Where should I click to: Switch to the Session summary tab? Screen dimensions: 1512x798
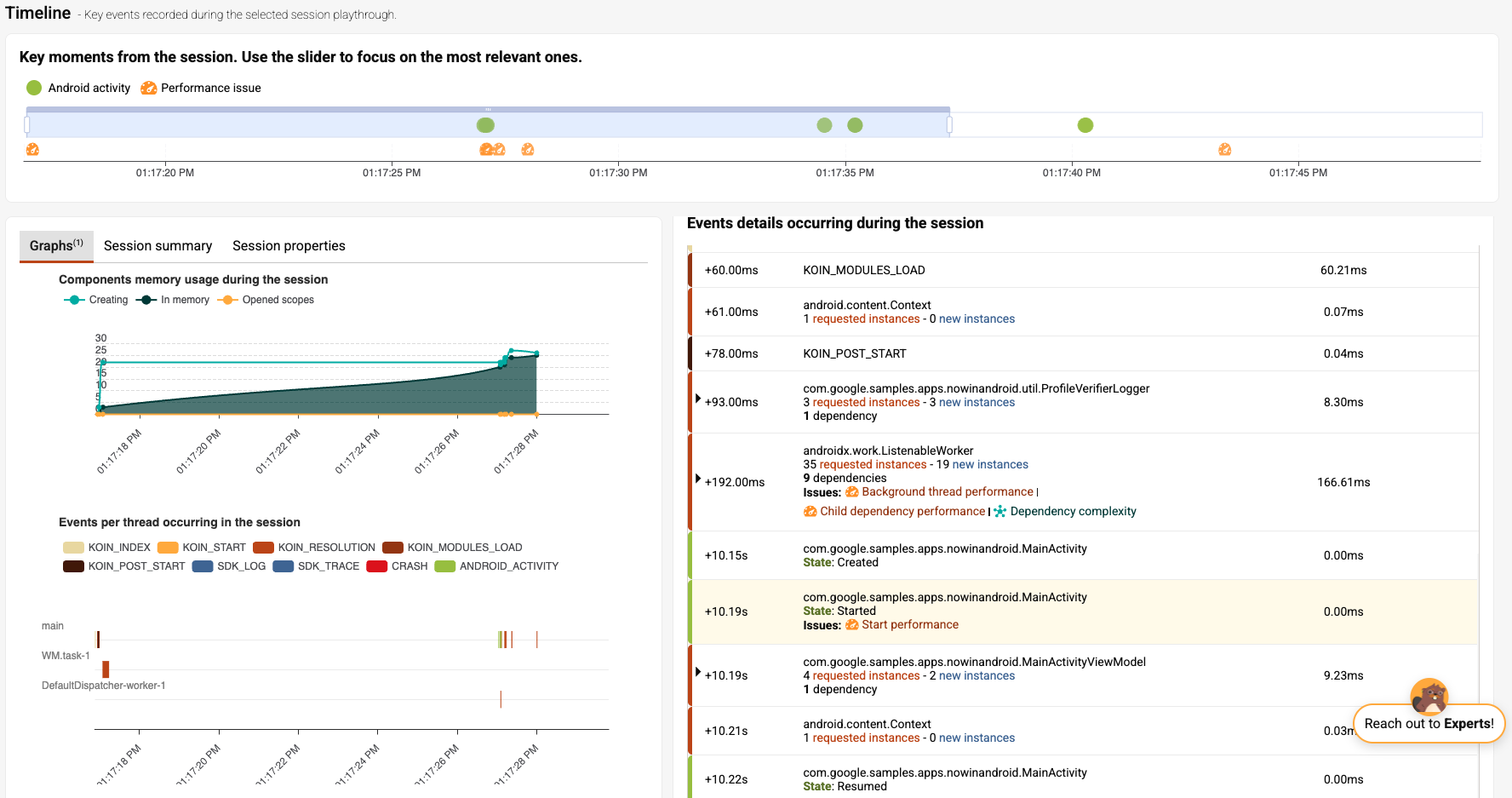(157, 246)
